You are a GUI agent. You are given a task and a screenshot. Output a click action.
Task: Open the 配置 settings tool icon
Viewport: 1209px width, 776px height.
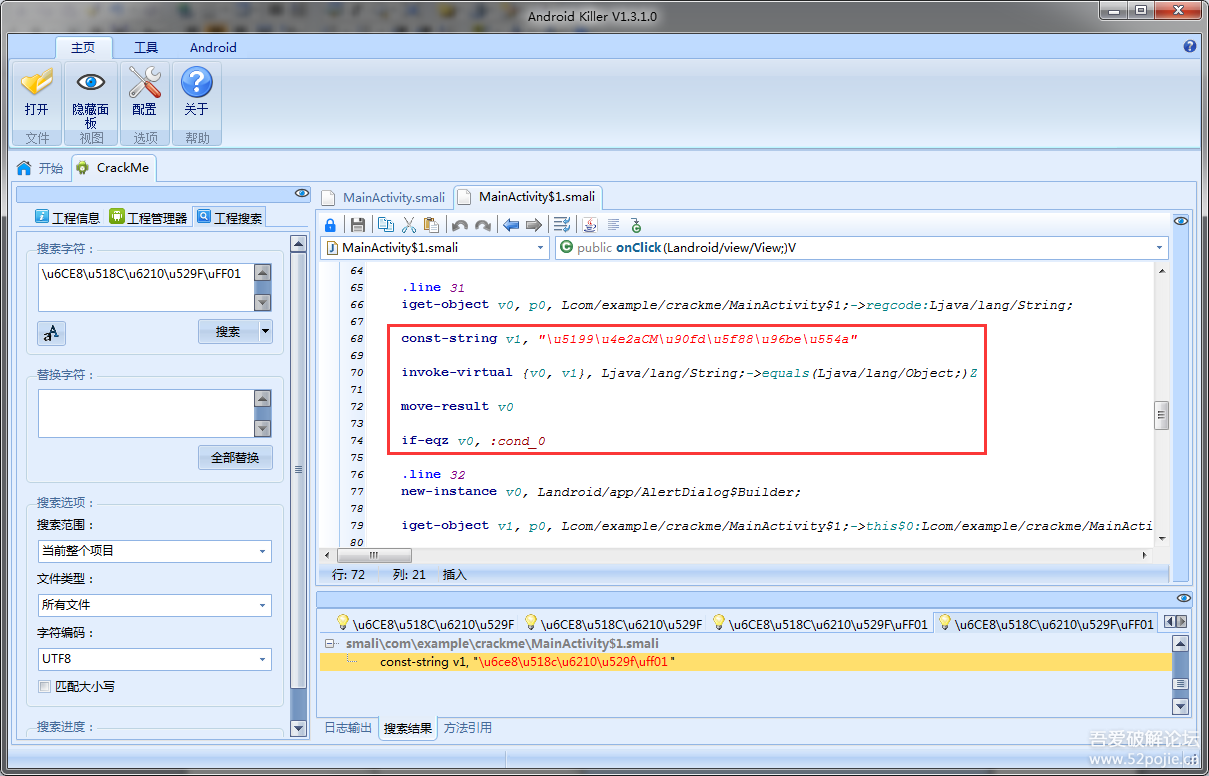[144, 94]
